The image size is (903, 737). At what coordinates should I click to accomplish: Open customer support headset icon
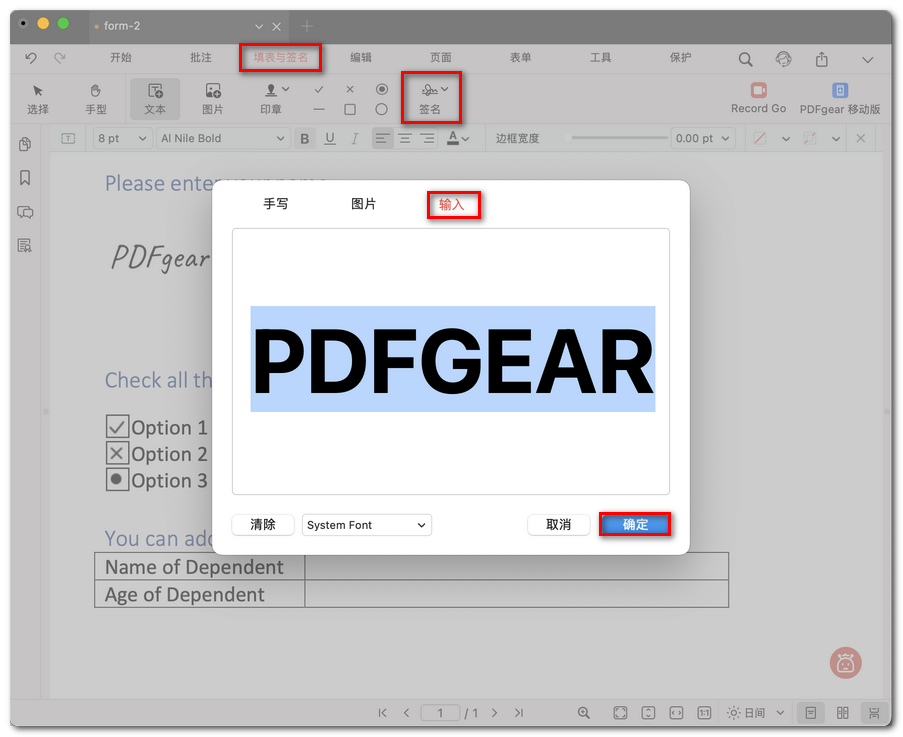click(x=783, y=59)
